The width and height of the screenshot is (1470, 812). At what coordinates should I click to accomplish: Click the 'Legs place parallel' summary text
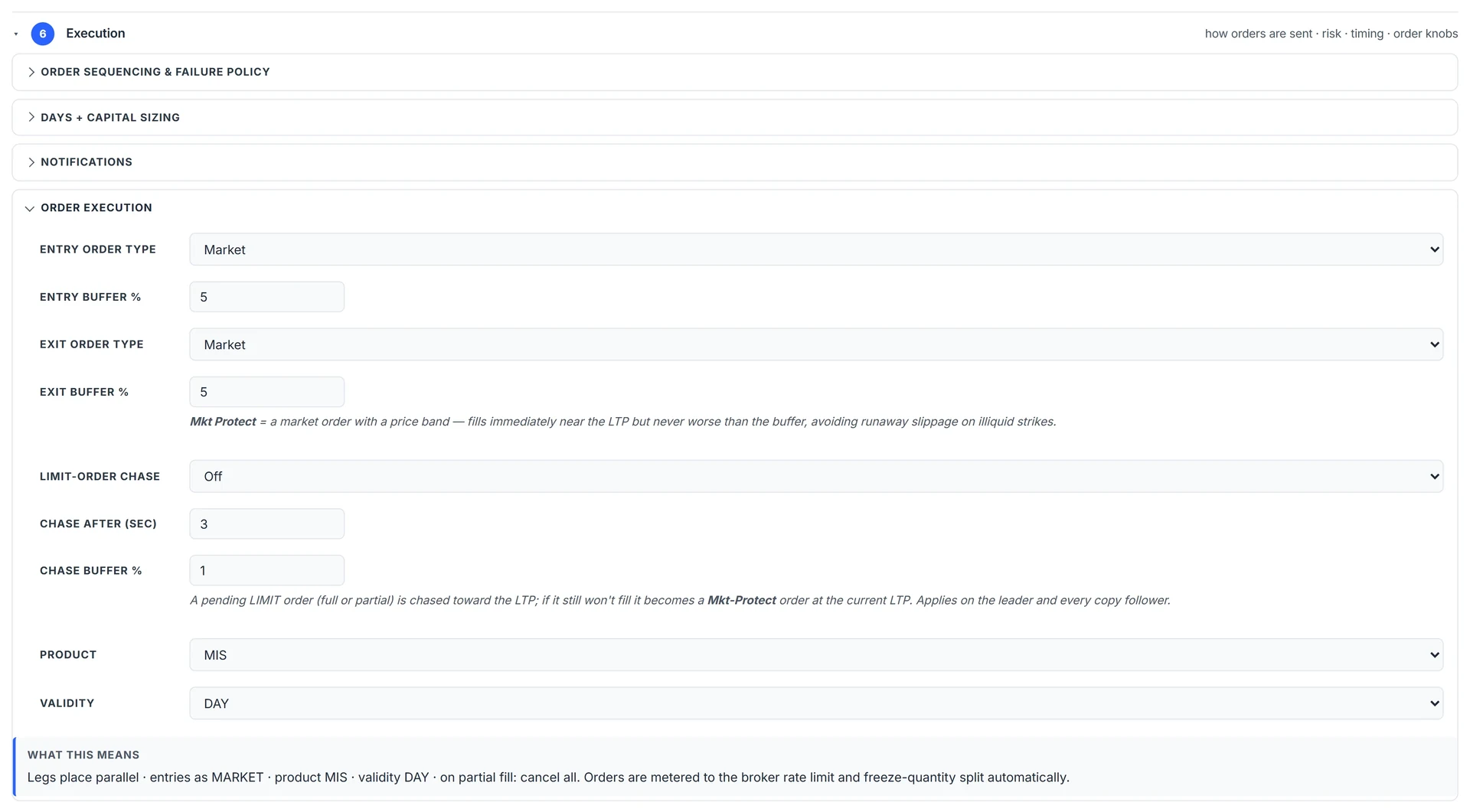(548, 778)
